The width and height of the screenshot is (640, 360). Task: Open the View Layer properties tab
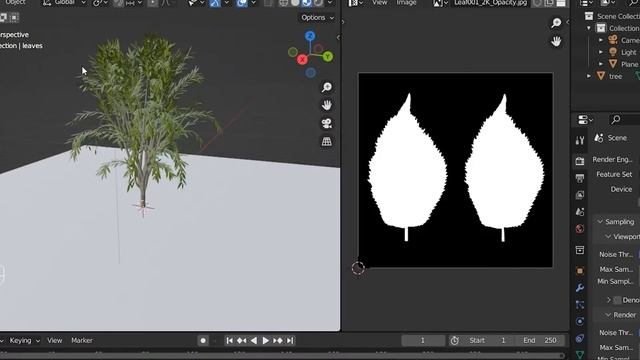tap(580, 195)
